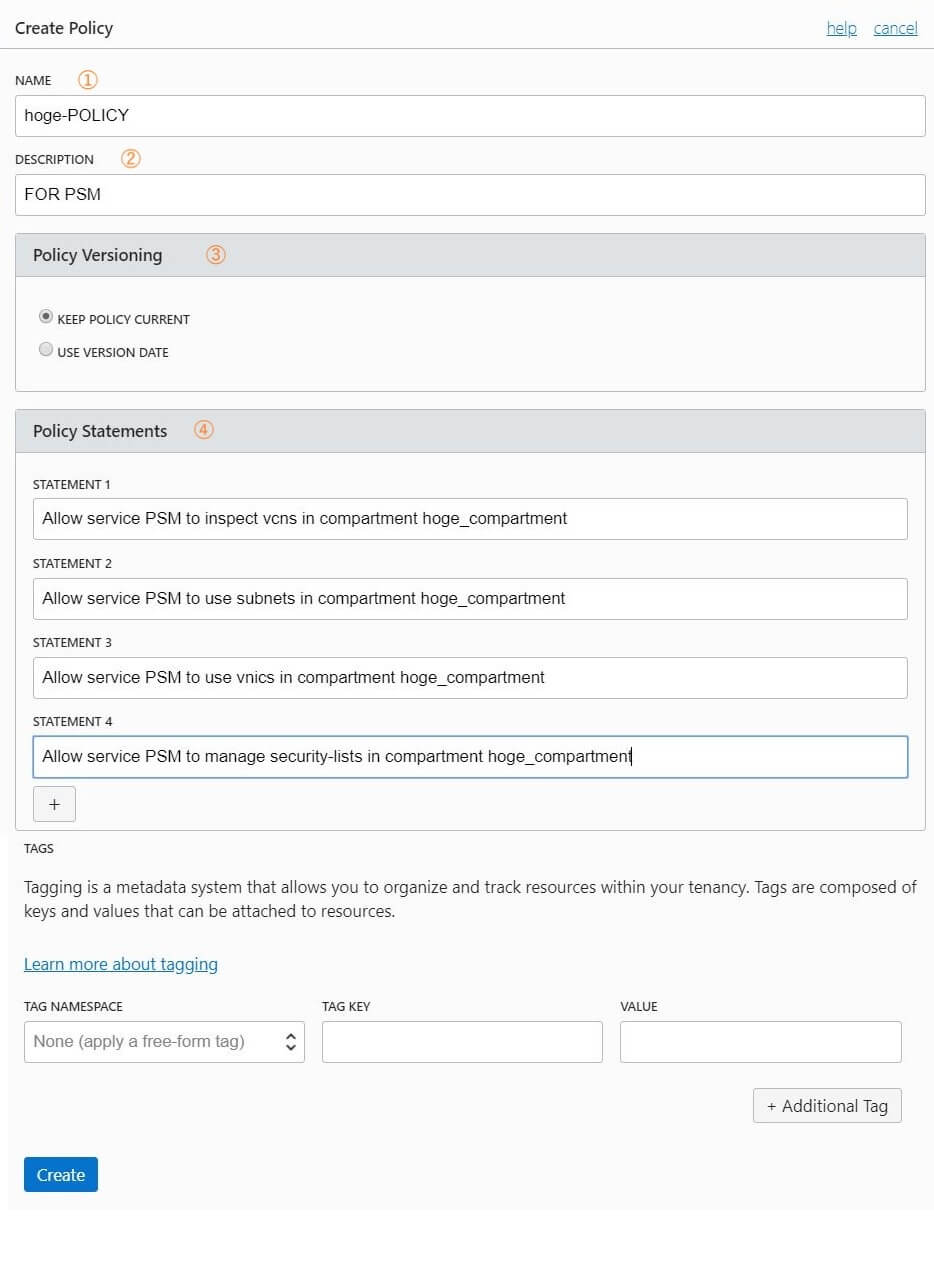Viewport: 934px width, 1267px height.
Task: Click the + Additional Tag button
Action: pyautogui.click(x=827, y=1106)
